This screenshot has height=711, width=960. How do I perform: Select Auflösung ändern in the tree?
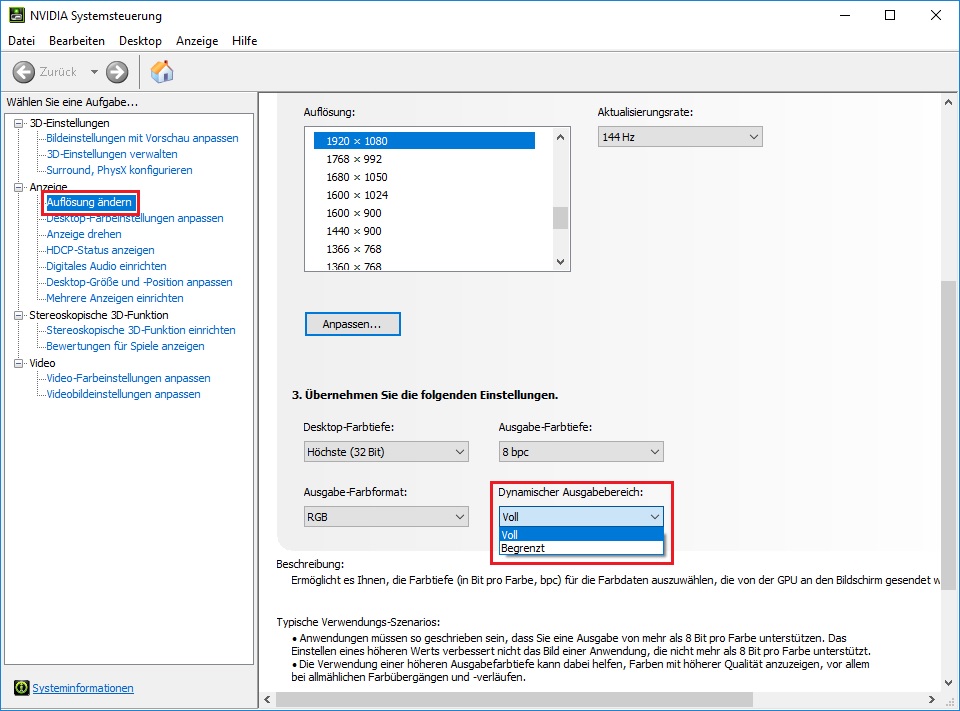tap(89, 202)
